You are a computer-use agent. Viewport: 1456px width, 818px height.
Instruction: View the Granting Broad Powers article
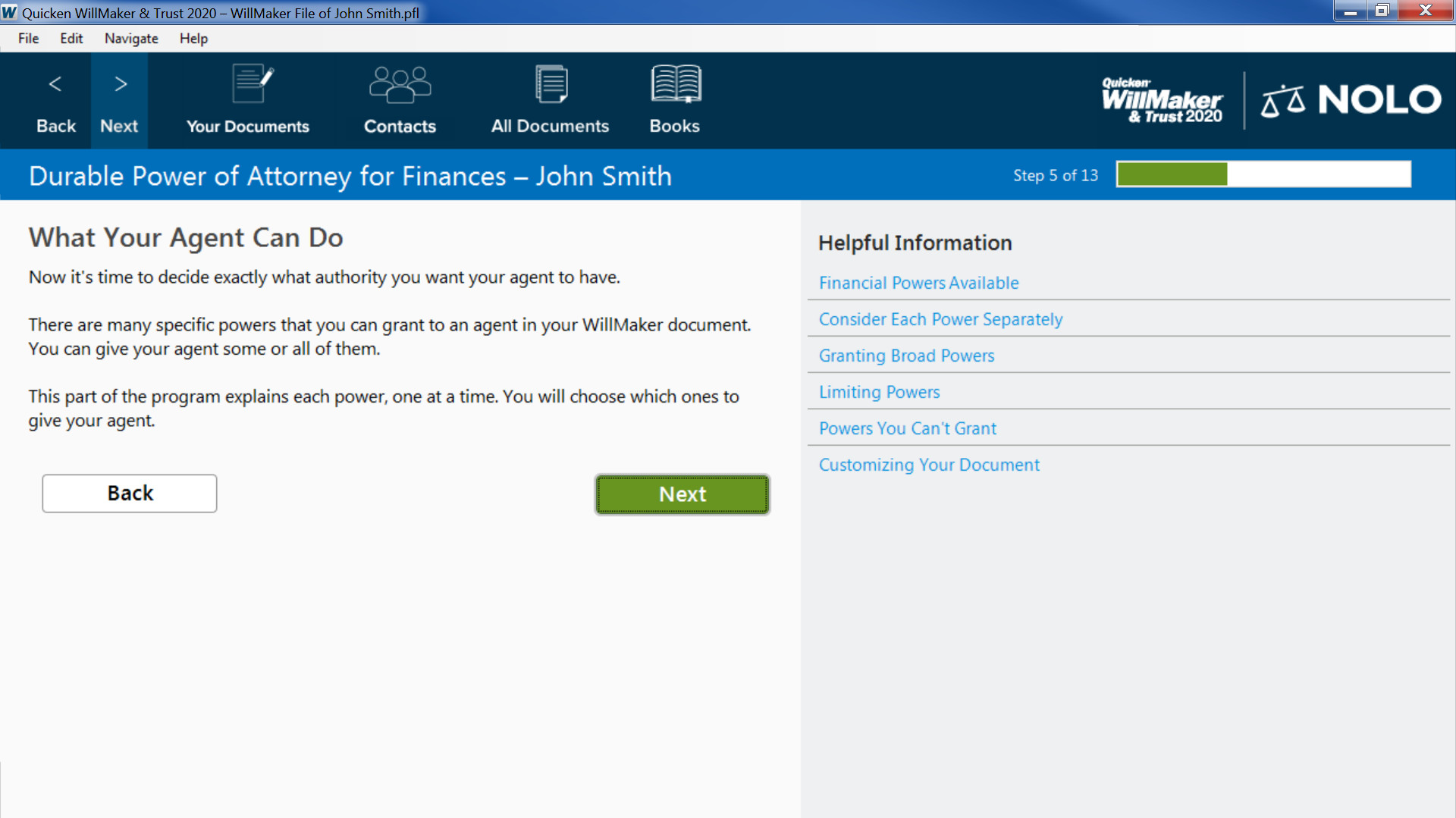pos(906,355)
